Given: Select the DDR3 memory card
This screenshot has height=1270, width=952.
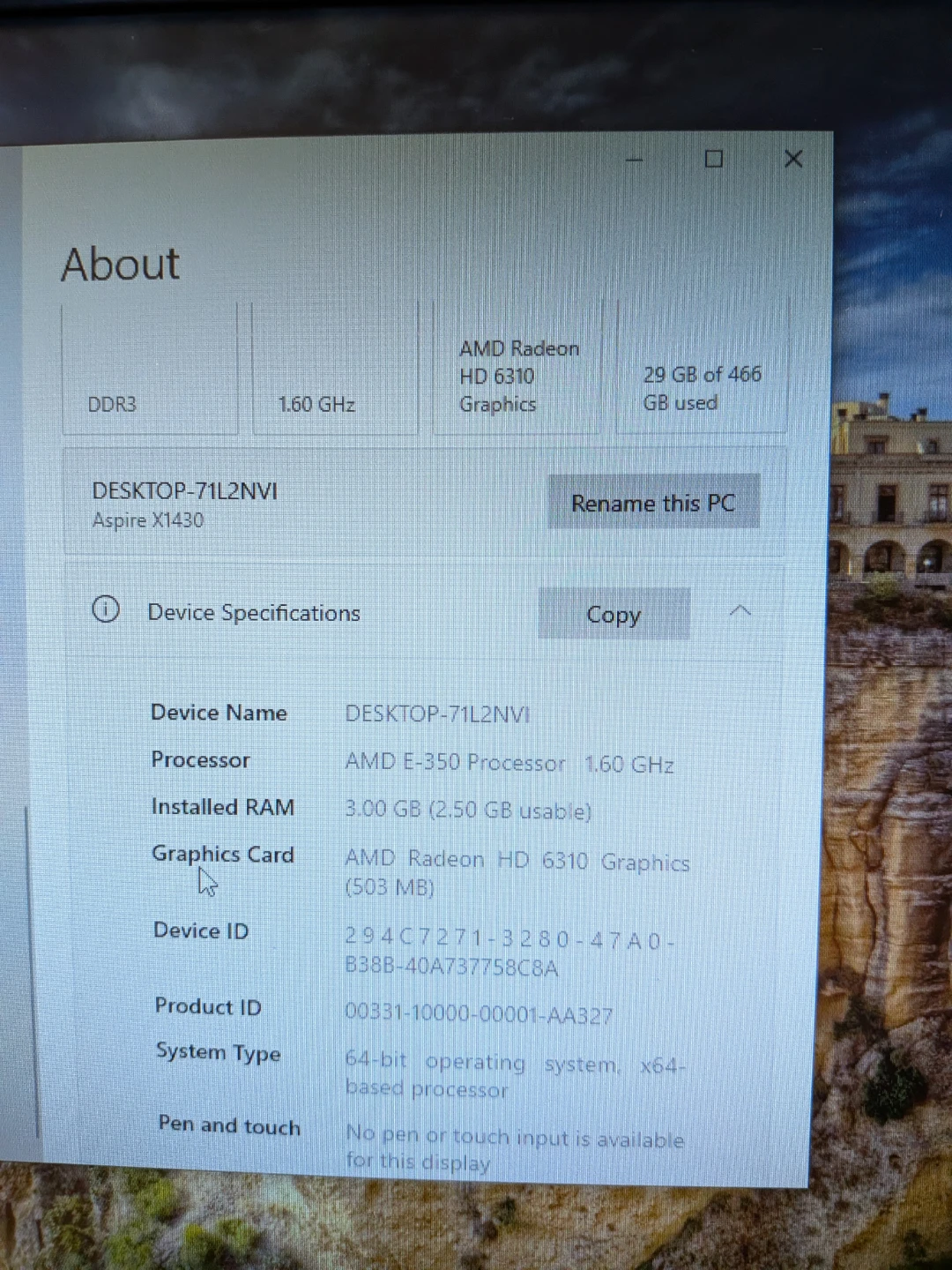Looking at the screenshot, I should point(150,370).
